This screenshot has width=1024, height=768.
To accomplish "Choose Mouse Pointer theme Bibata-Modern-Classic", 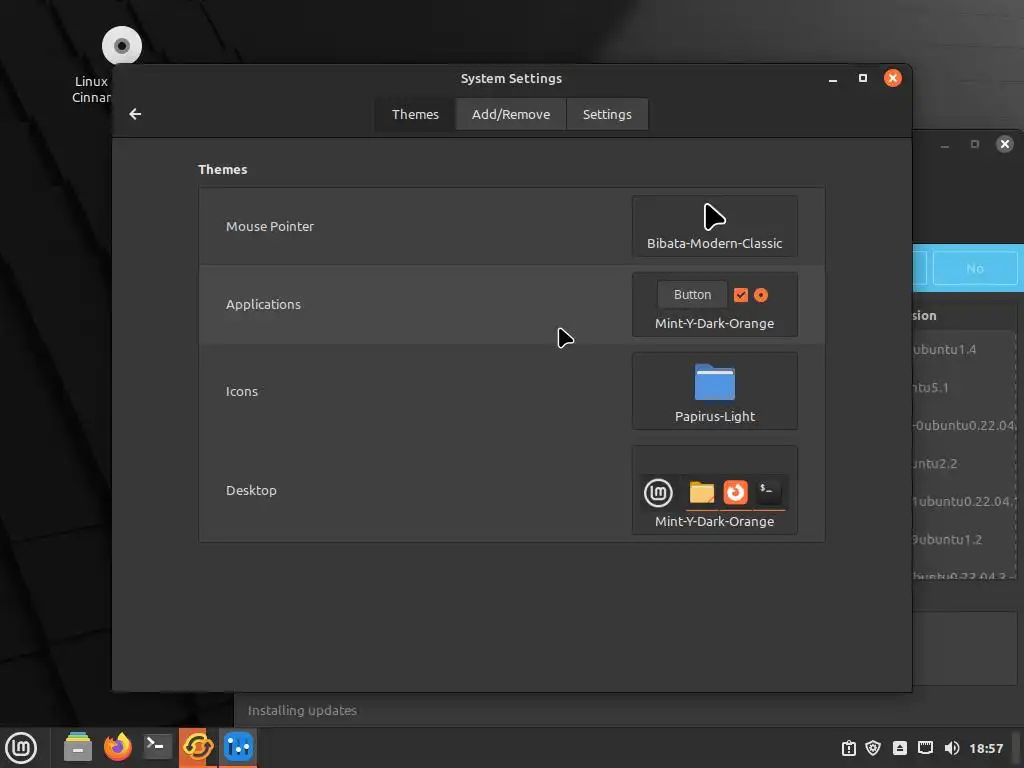I will pos(714,226).
